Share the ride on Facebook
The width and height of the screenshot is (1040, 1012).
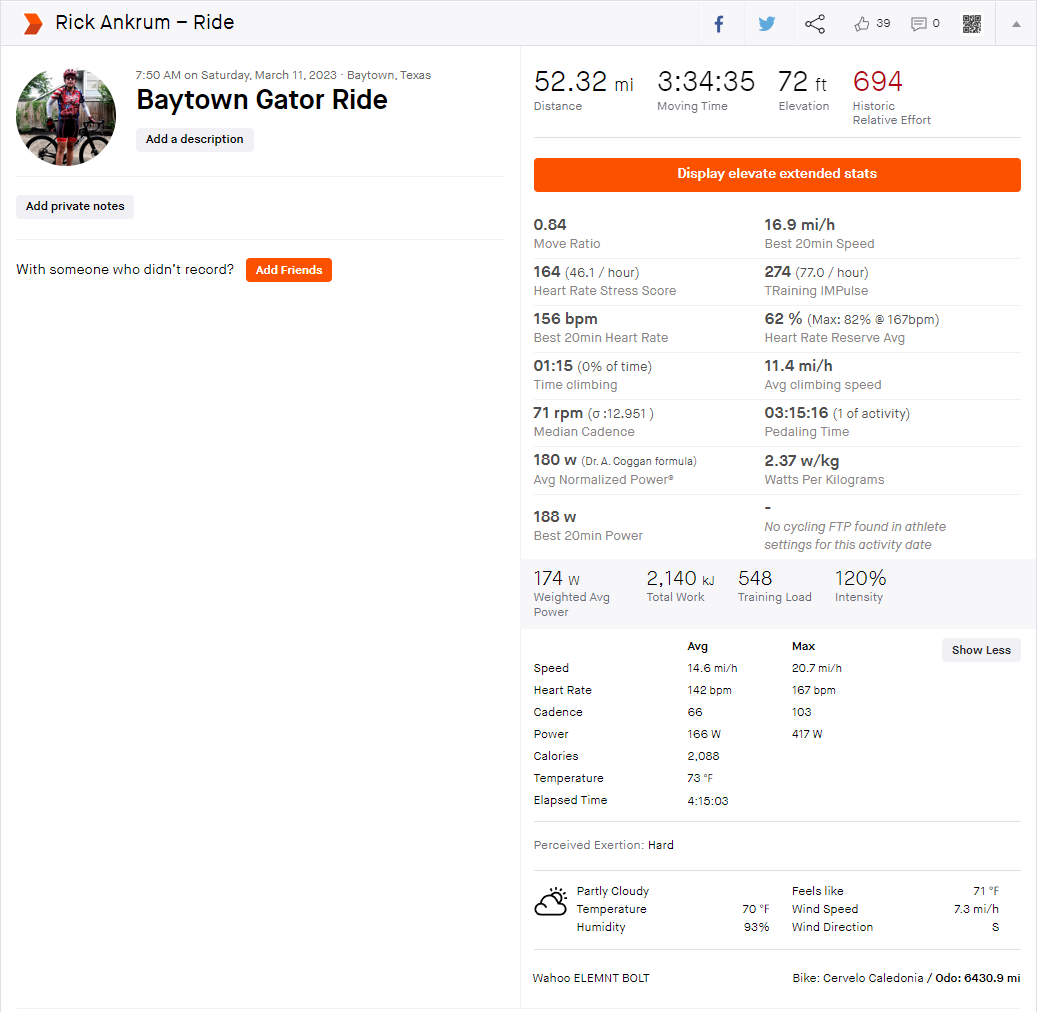(718, 24)
